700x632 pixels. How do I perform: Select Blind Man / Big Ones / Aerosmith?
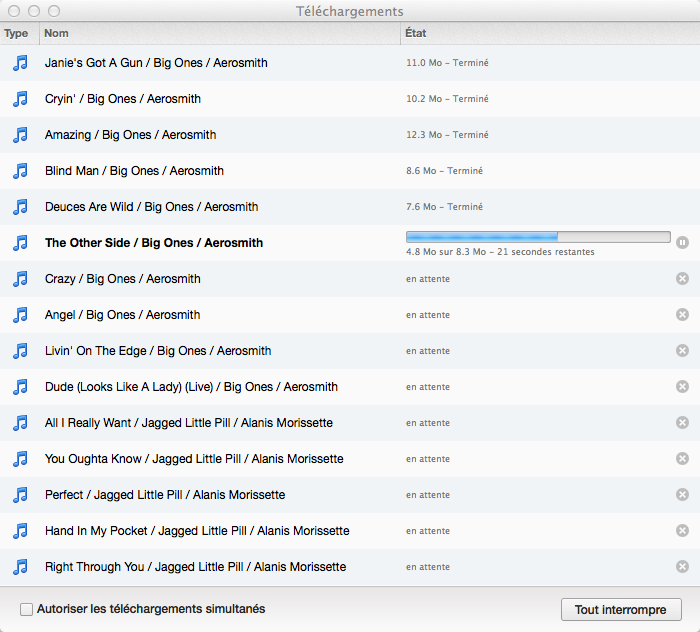(x=134, y=171)
